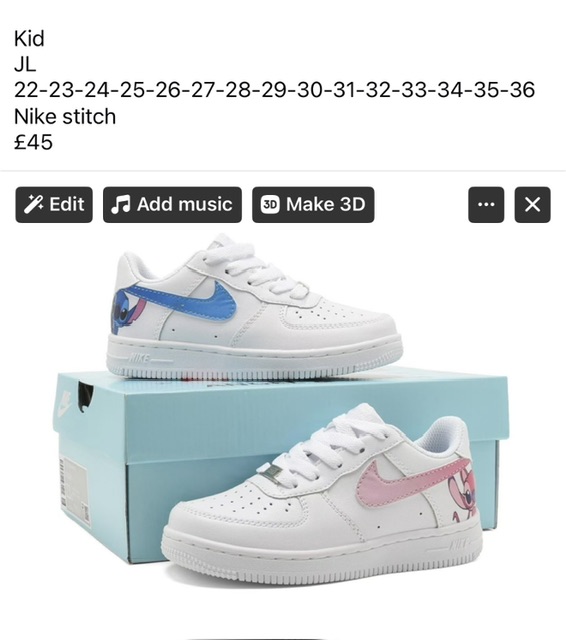Click the 3D badge icon
This screenshot has width=566, height=640.
270,204
